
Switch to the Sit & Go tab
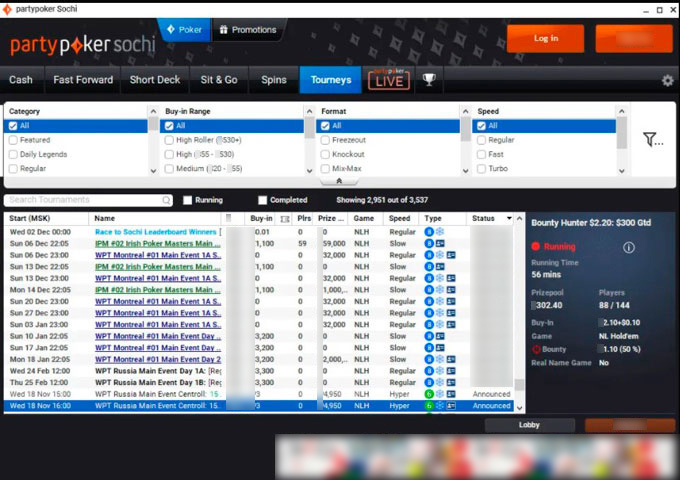point(218,80)
